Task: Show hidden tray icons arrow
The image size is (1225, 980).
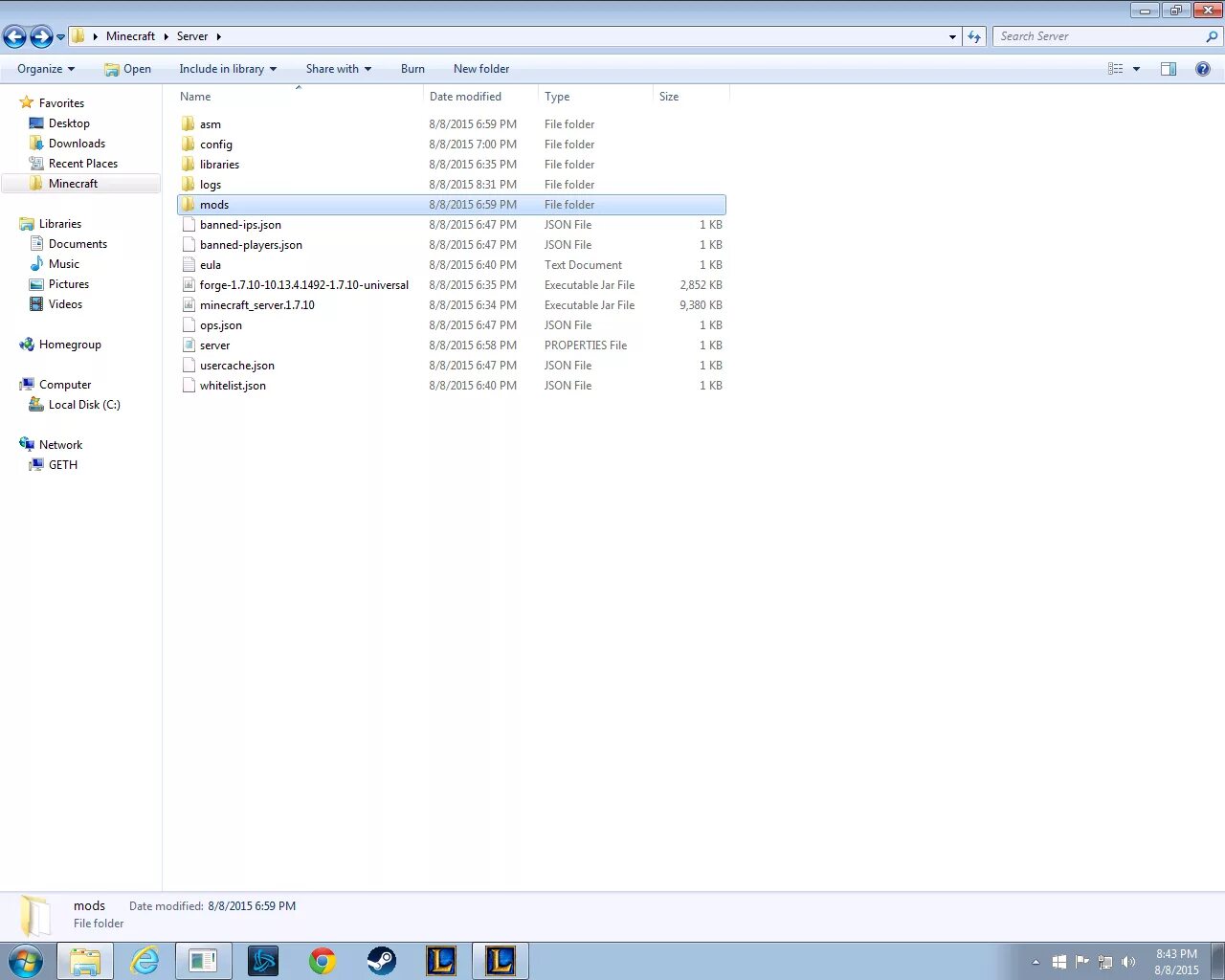Action: pos(1036,962)
